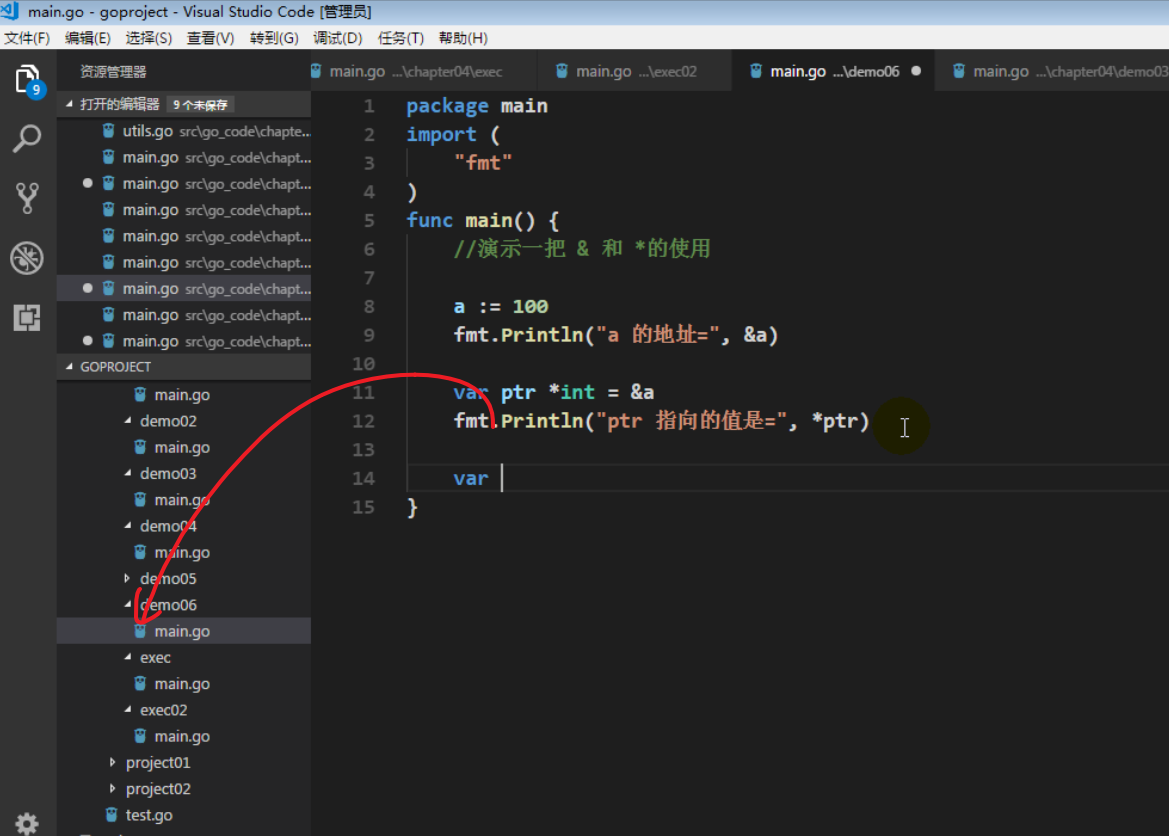Open main.go under the demo03 folder
This screenshot has width=1169, height=836.
pyautogui.click(x=184, y=500)
